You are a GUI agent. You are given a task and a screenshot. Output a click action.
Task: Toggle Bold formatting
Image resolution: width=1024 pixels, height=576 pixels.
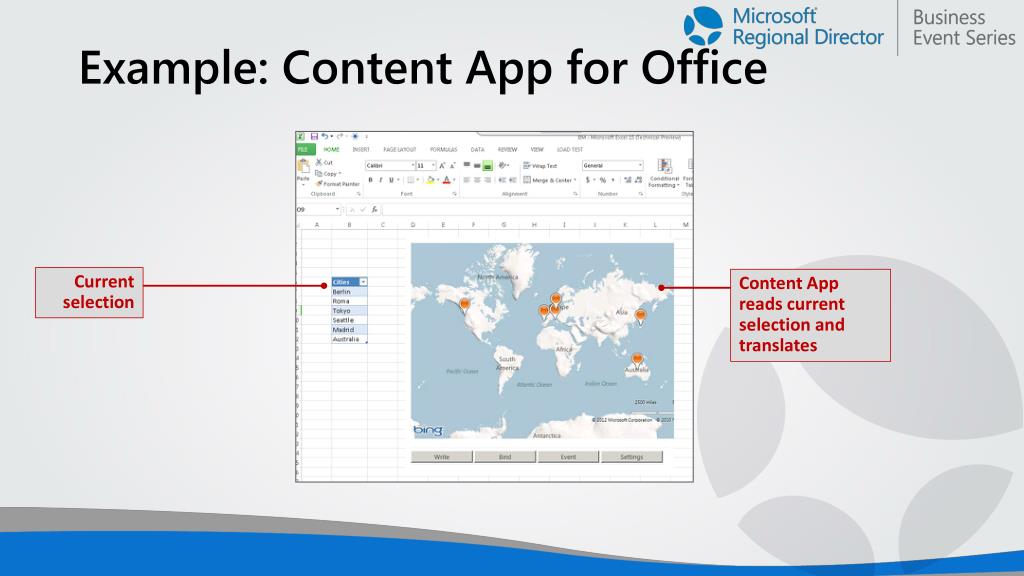(x=370, y=180)
